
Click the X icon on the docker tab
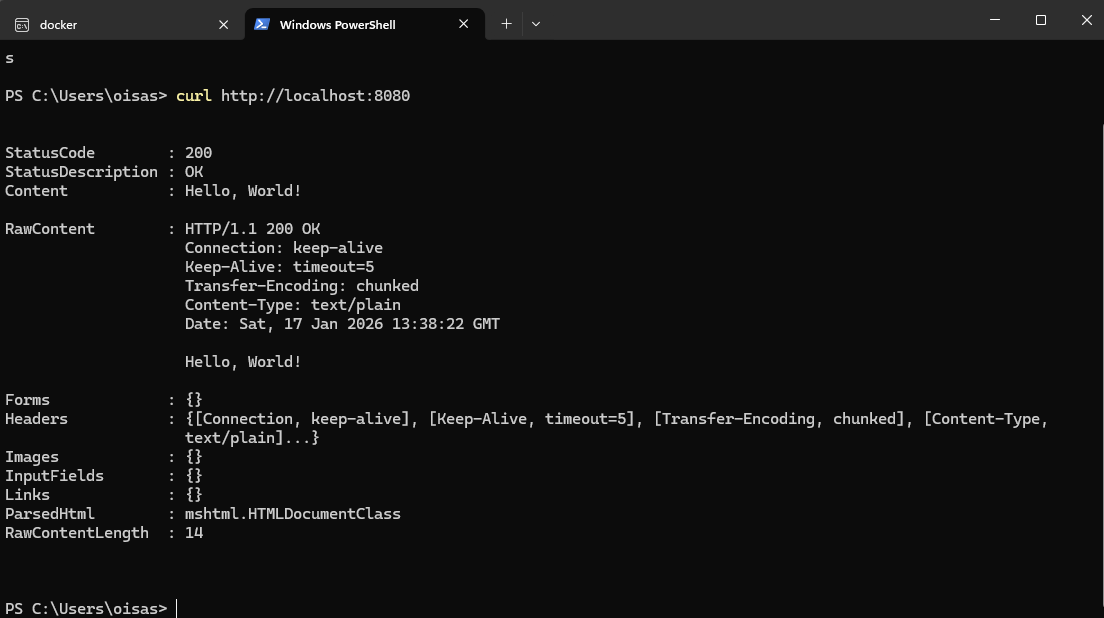pos(223,24)
